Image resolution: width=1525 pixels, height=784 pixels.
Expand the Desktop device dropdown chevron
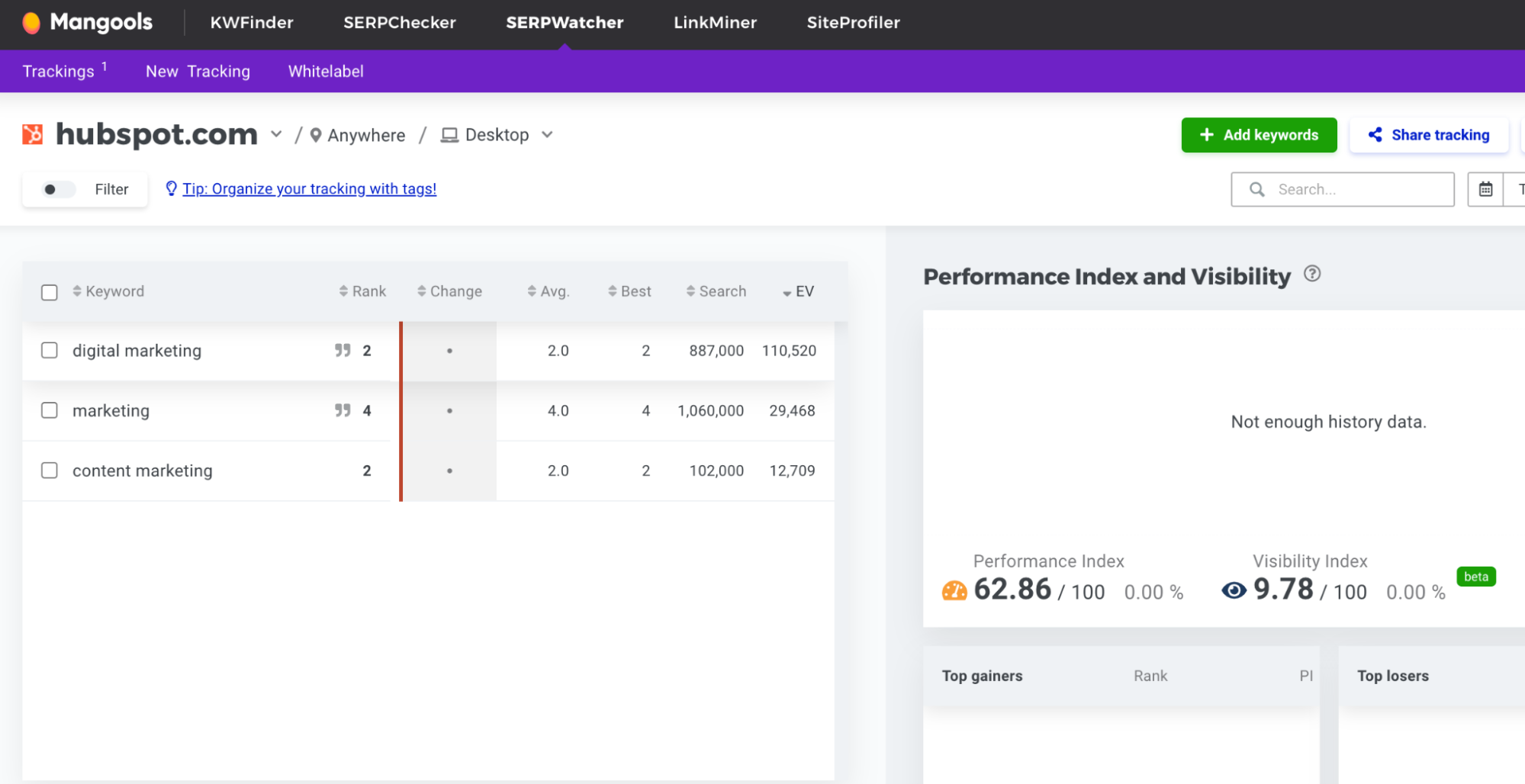[x=547, y=135]
